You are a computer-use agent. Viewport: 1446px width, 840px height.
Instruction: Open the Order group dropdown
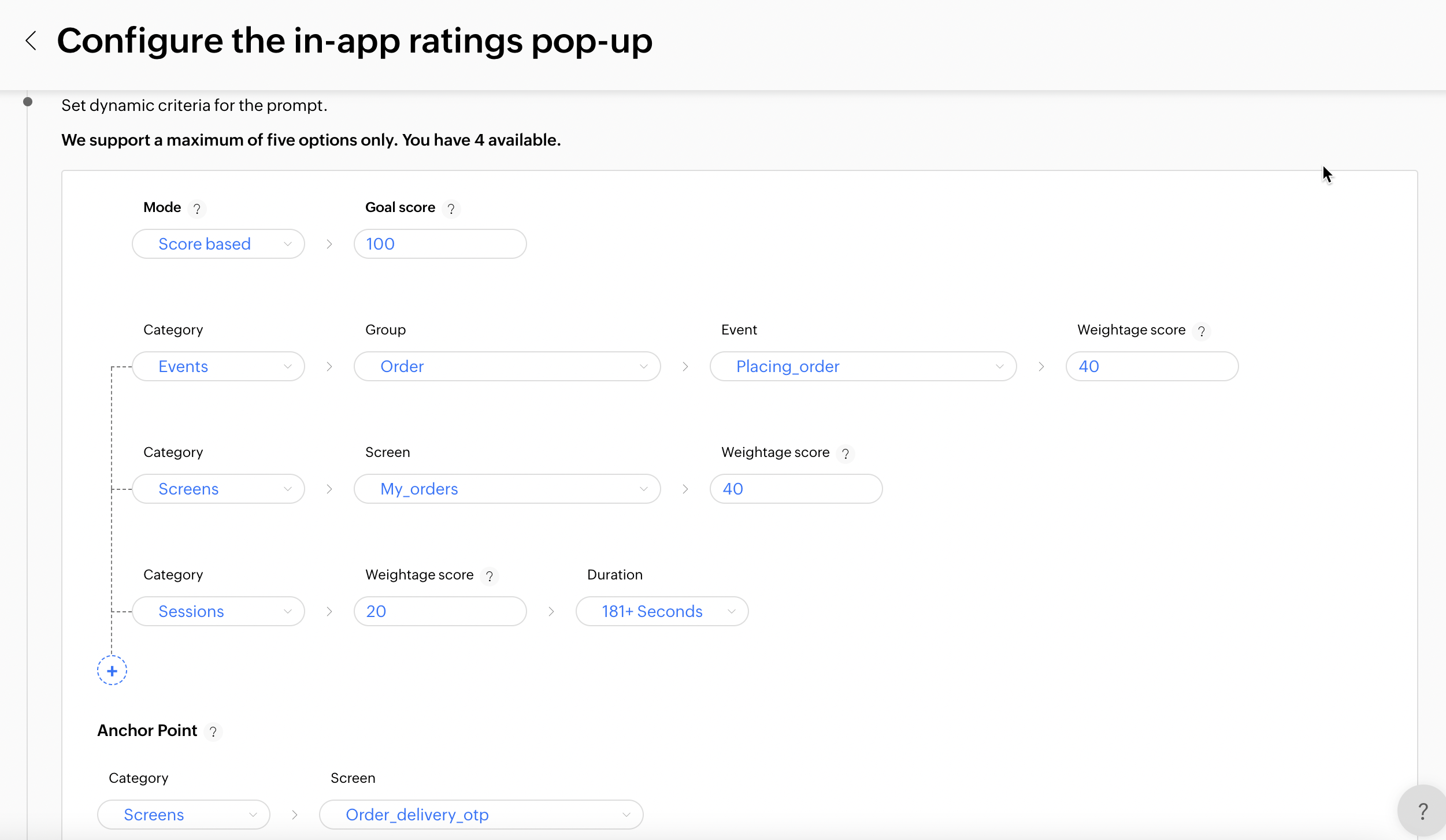[507, 366]
